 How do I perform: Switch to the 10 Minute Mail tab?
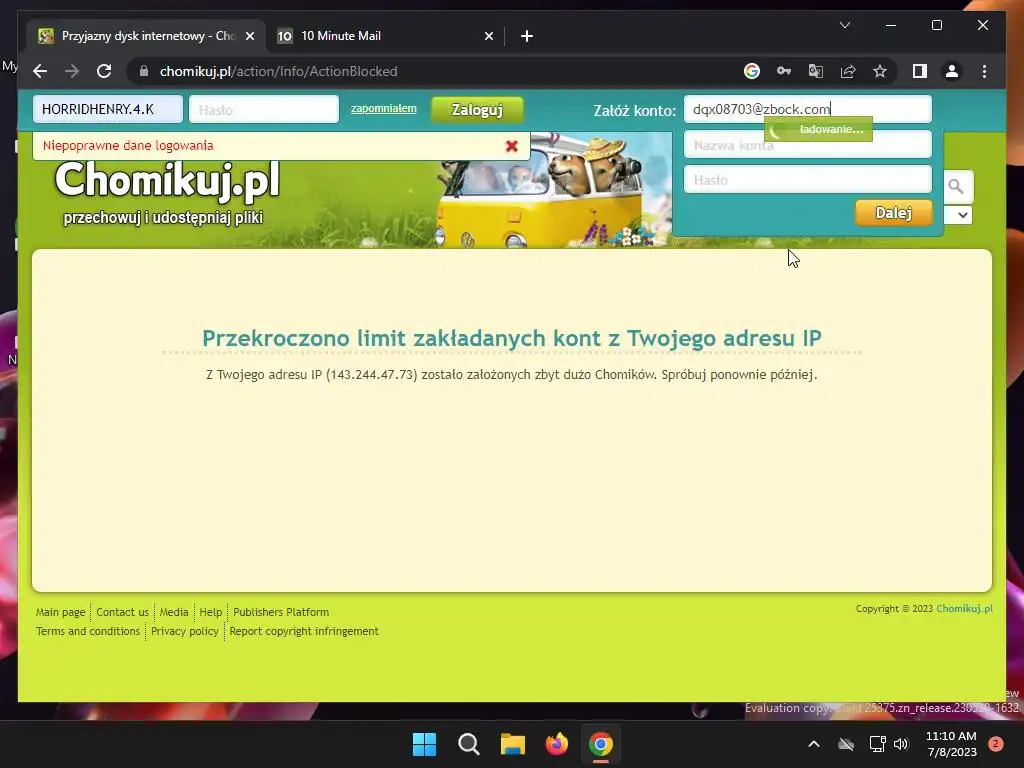tap(385, 36)
